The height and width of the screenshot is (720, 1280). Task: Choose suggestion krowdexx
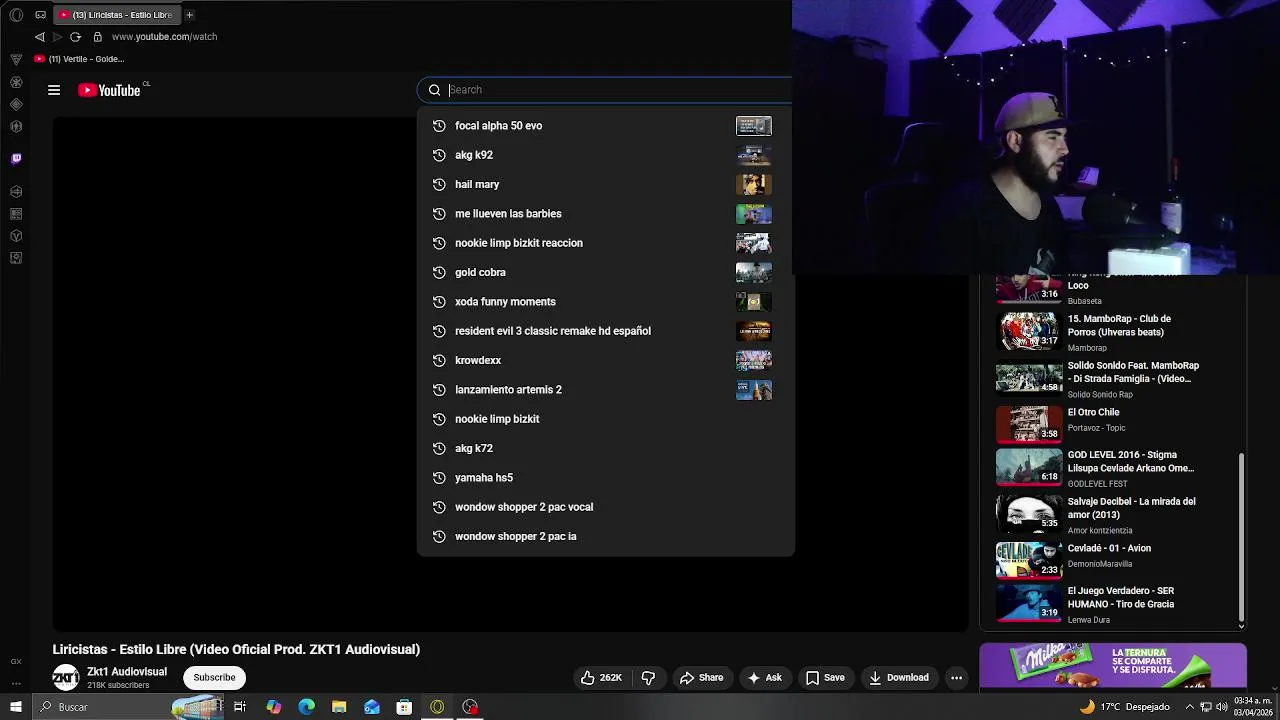pyautogui.click(x=605, y=360)
